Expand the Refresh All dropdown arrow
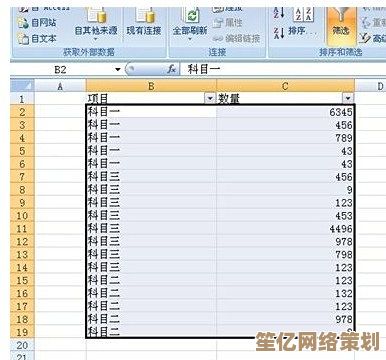 coord(190,39)
